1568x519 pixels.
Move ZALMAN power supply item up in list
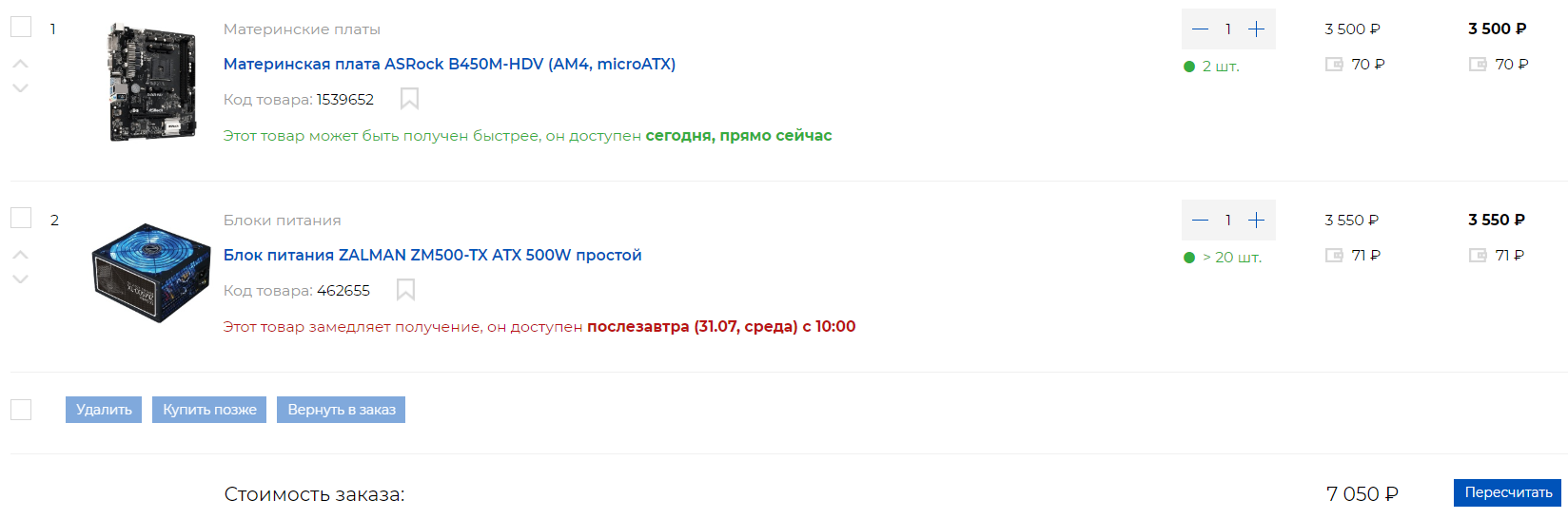coord(21,255)
